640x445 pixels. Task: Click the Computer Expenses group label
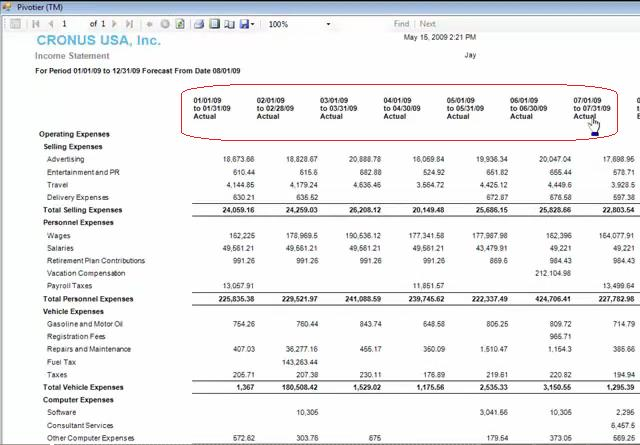click(78, 400)
